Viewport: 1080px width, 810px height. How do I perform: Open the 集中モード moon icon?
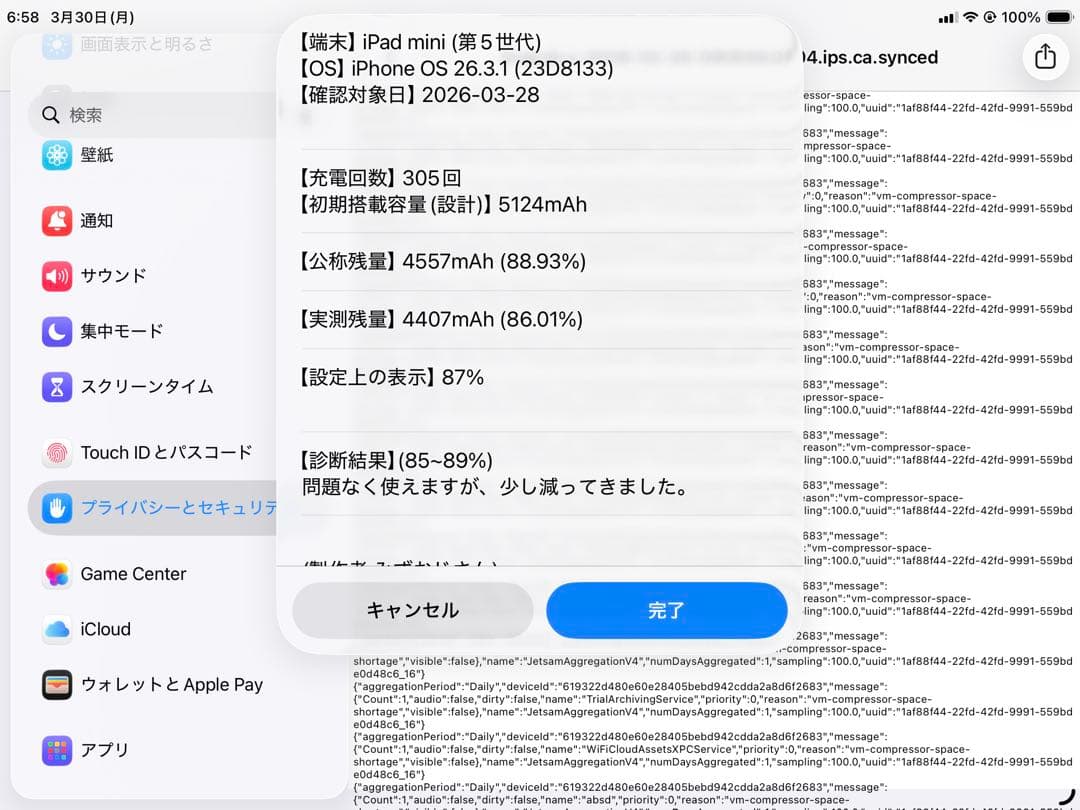click(56, 331)
